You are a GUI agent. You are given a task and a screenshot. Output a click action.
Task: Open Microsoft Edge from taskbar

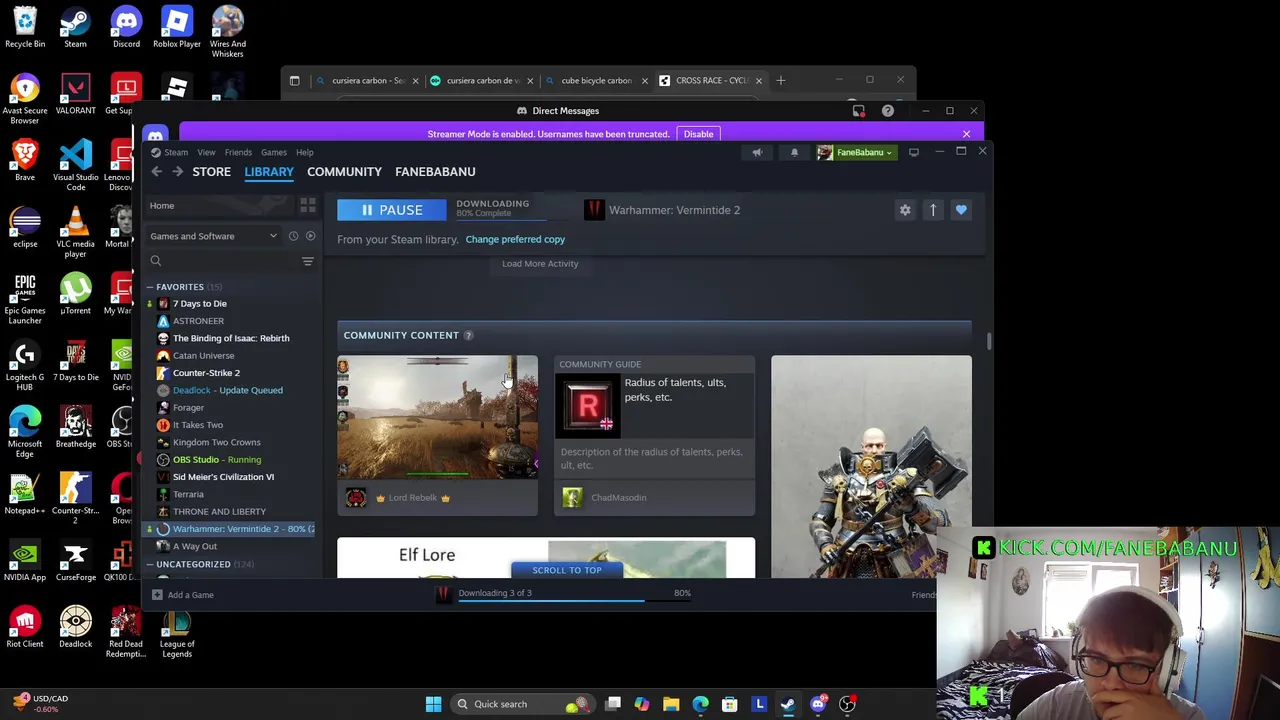[700, 704]
